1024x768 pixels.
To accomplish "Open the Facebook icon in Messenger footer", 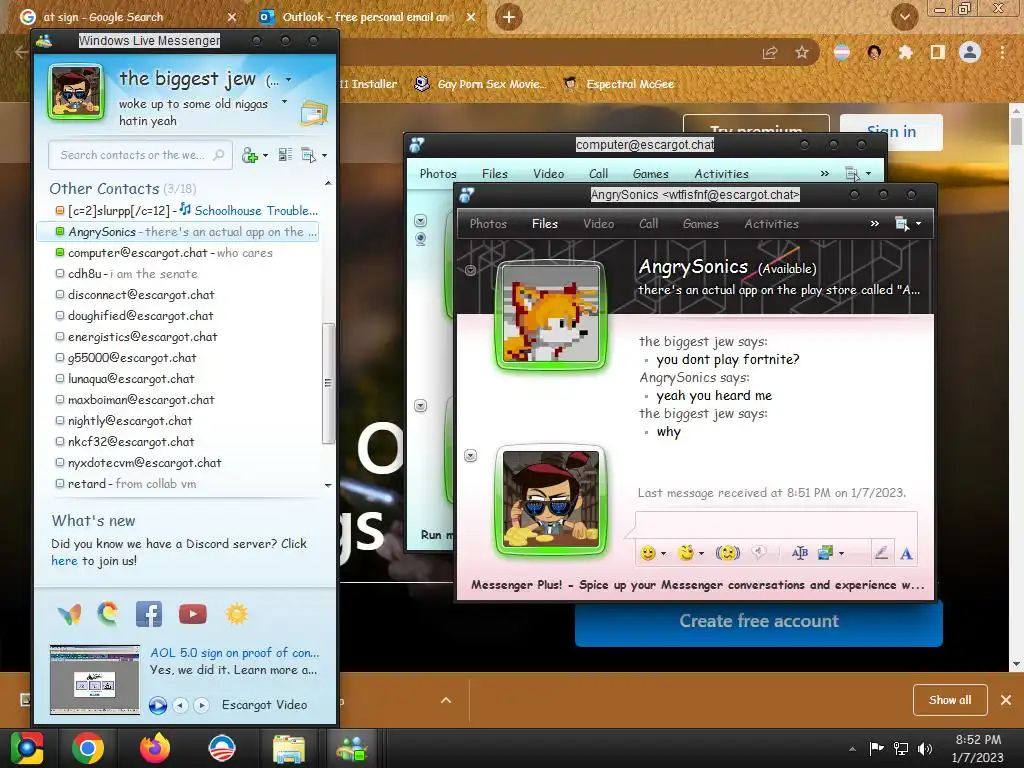I will 149,614.
